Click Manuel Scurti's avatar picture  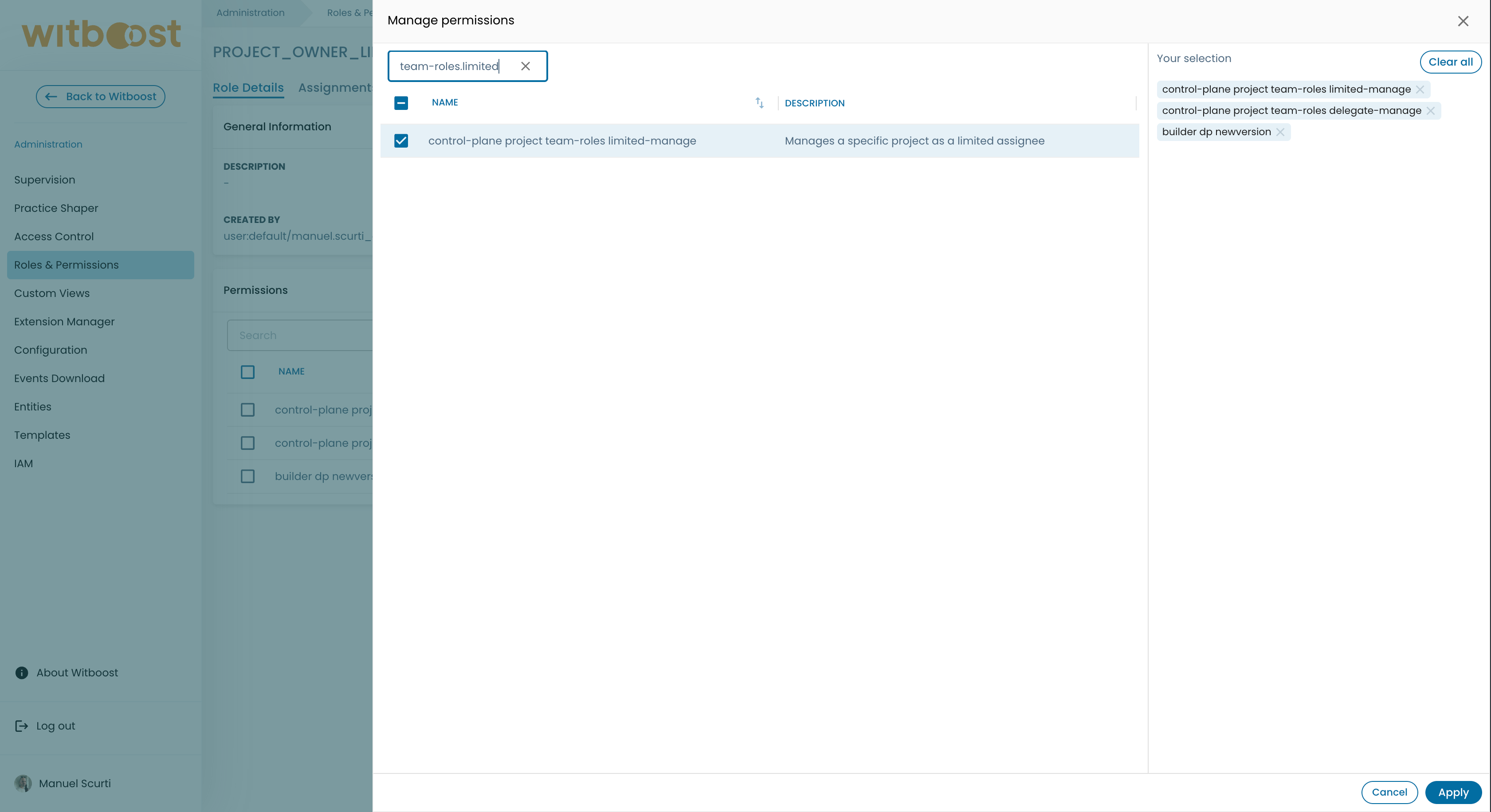pyautogui.click(x=23, y=783)
